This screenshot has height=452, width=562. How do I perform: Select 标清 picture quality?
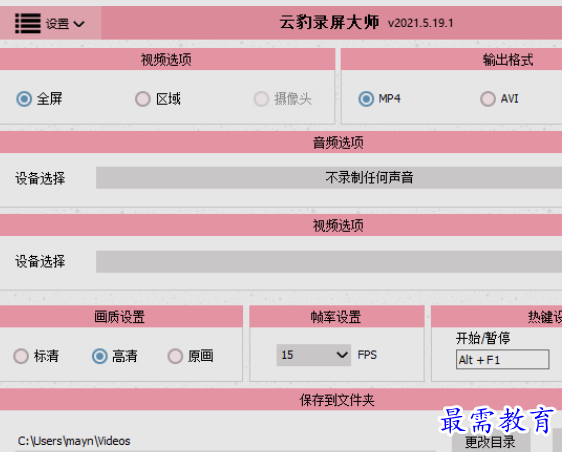point(21,356)
